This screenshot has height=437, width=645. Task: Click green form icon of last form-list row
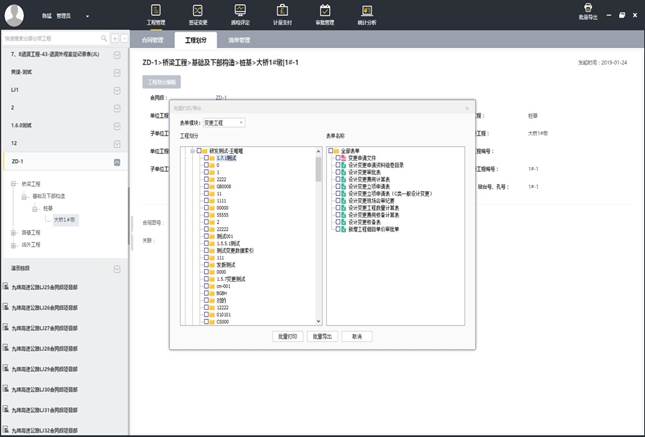point(343,229)
